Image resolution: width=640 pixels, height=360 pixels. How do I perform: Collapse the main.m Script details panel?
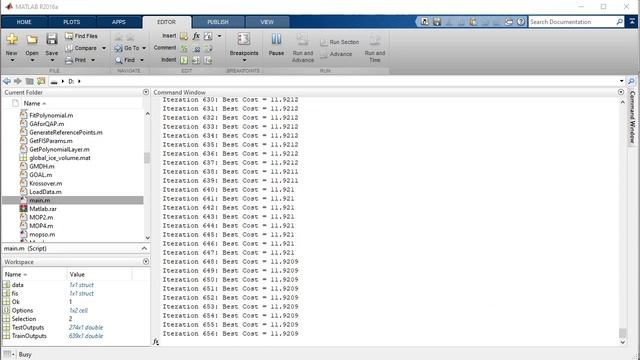click(144, 248)
